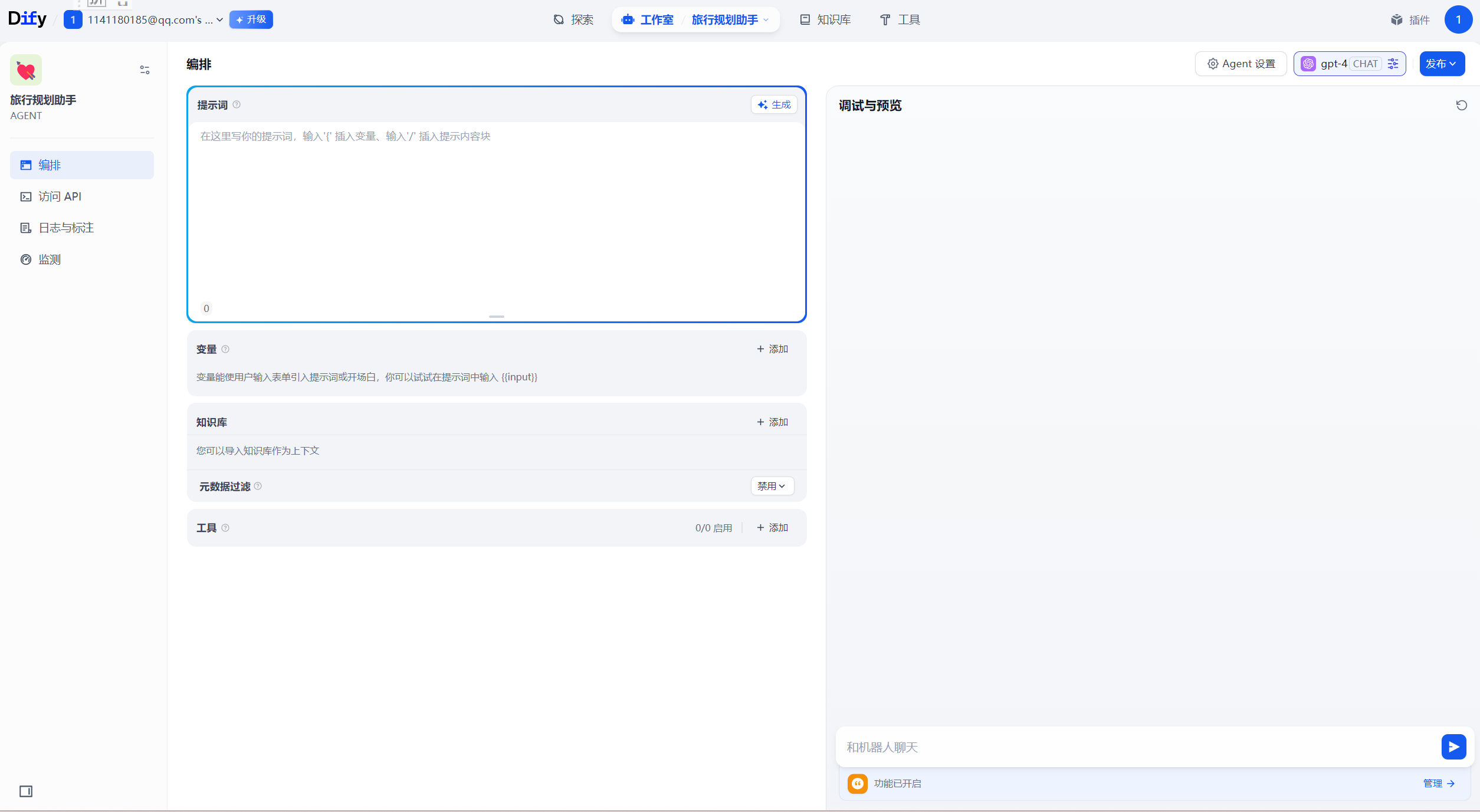Viewport: 1480px width, 812px height.
Task: Click the refresh icon in debug preview
Action: tap(1461, 106)
